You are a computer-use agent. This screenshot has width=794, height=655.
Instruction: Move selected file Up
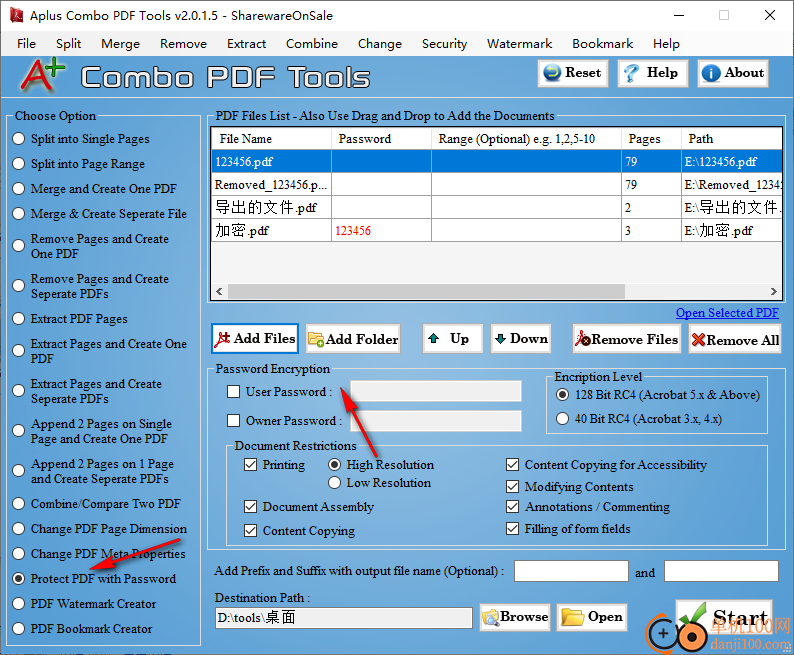point(453,339)
